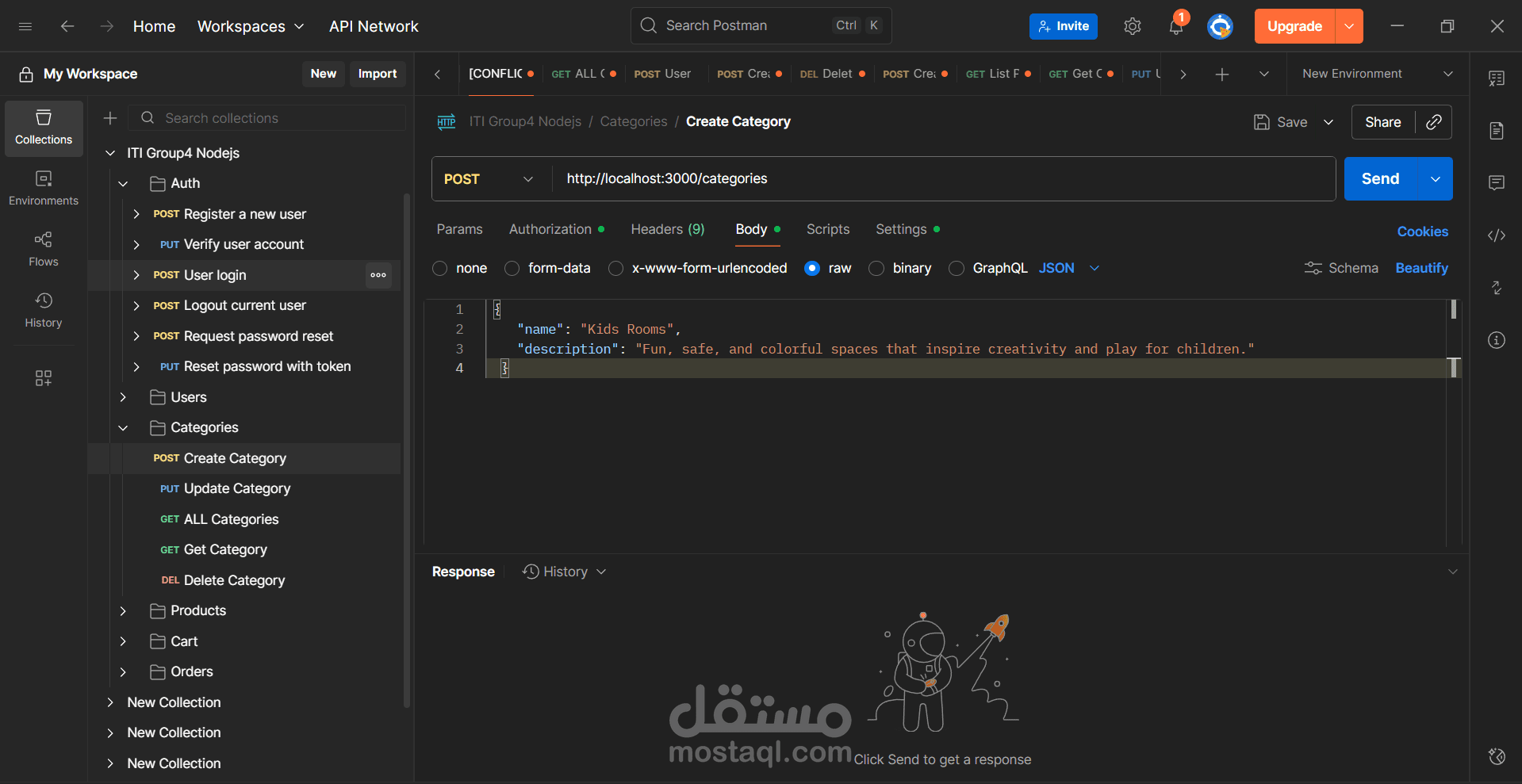
Task: Switch to the Scripts tab
Action: (x=827, y=229)
